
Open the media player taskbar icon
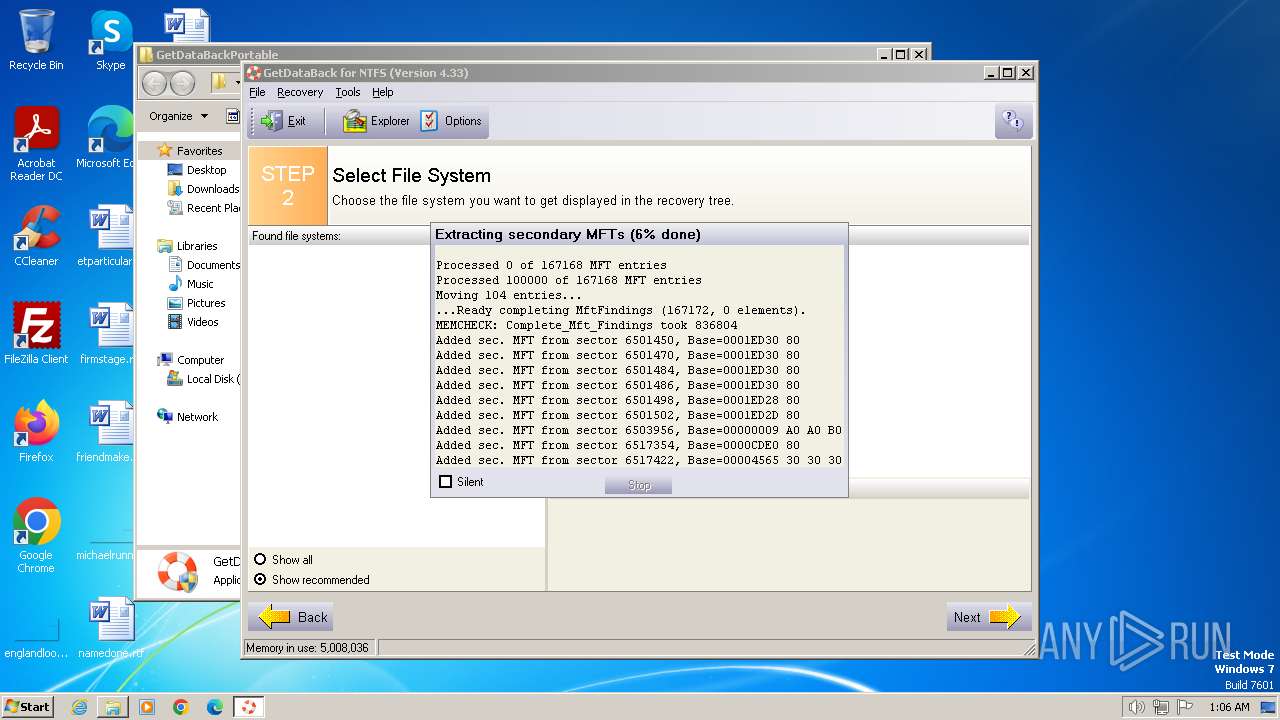[147, 707]
